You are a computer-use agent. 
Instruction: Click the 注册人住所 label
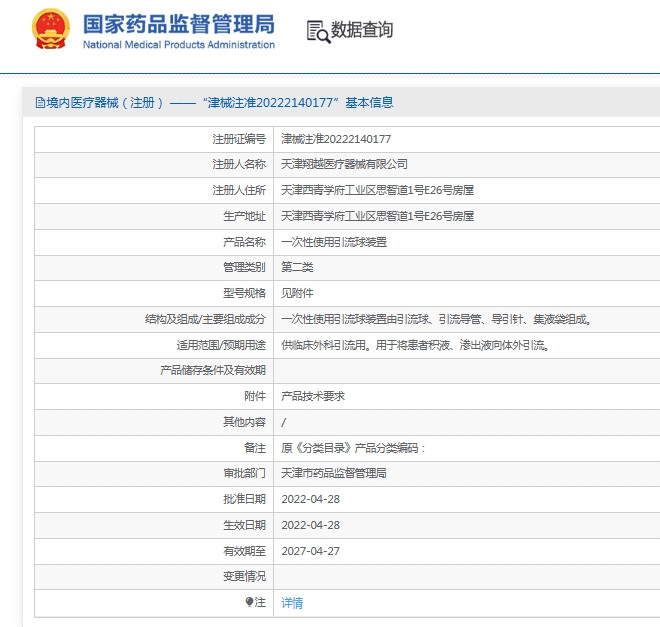pyautogui.click(x=239, y=190)
